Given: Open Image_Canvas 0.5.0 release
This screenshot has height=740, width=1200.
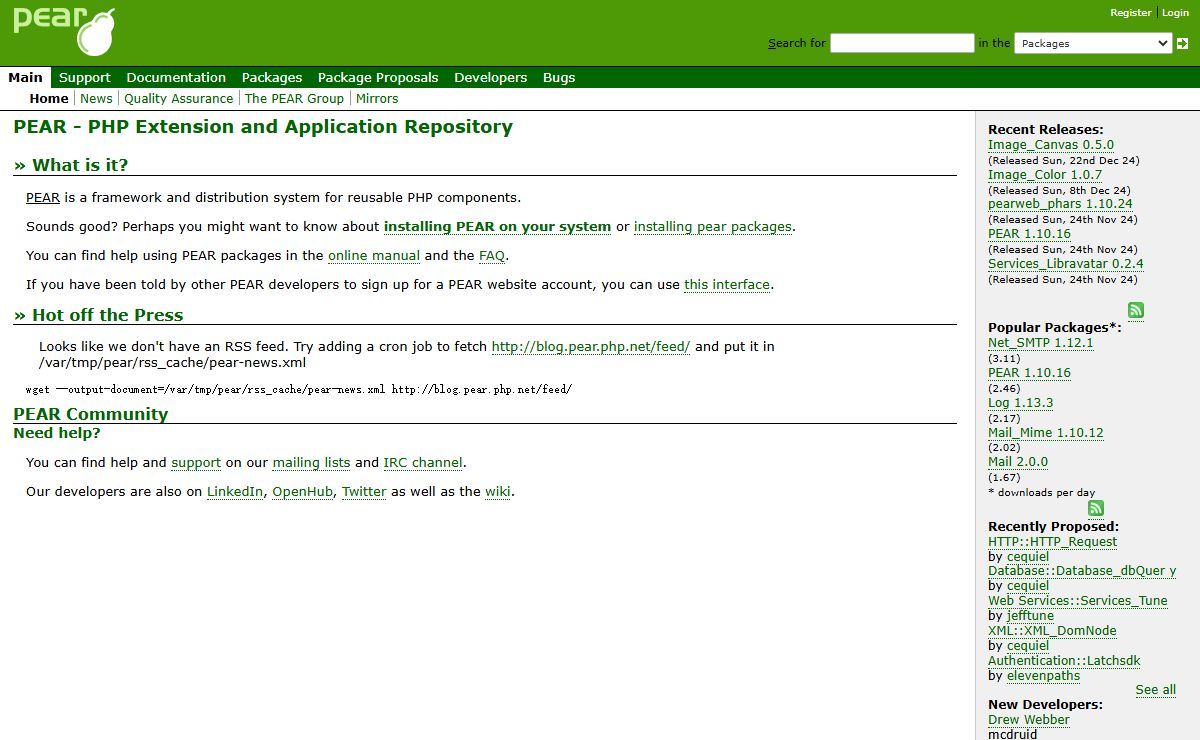Looking at the screenshot, I should point(1051,144).
